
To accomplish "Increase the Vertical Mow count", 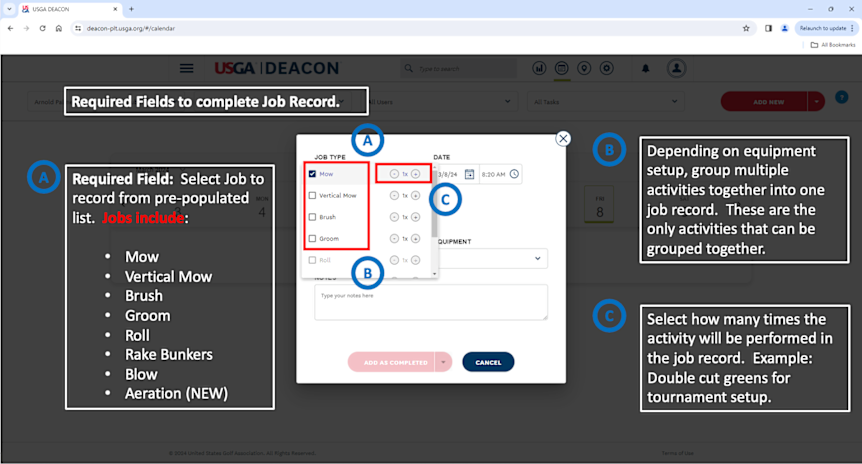I will (x=416, y=195).
